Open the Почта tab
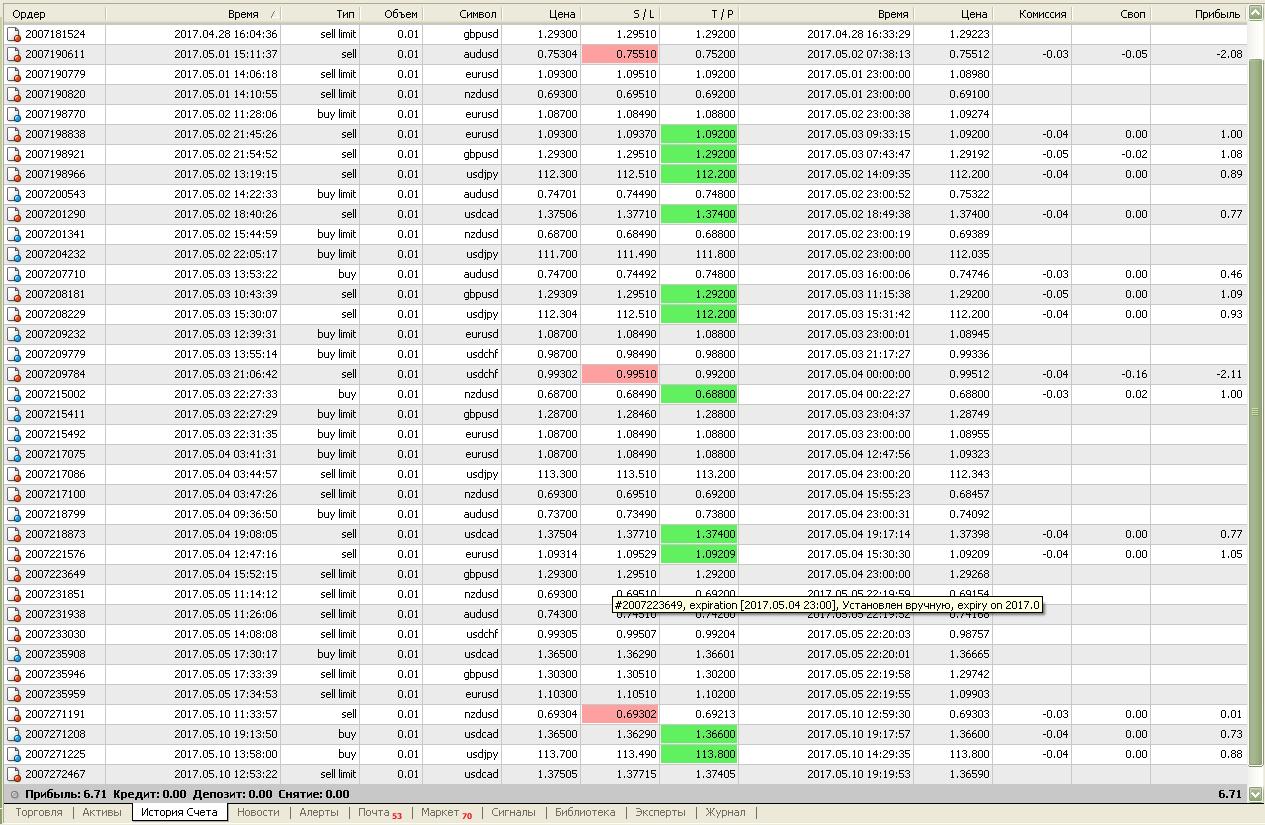The height and width of the screenshot is (825, 1265). pyautogui.click(x=380, y=813)
